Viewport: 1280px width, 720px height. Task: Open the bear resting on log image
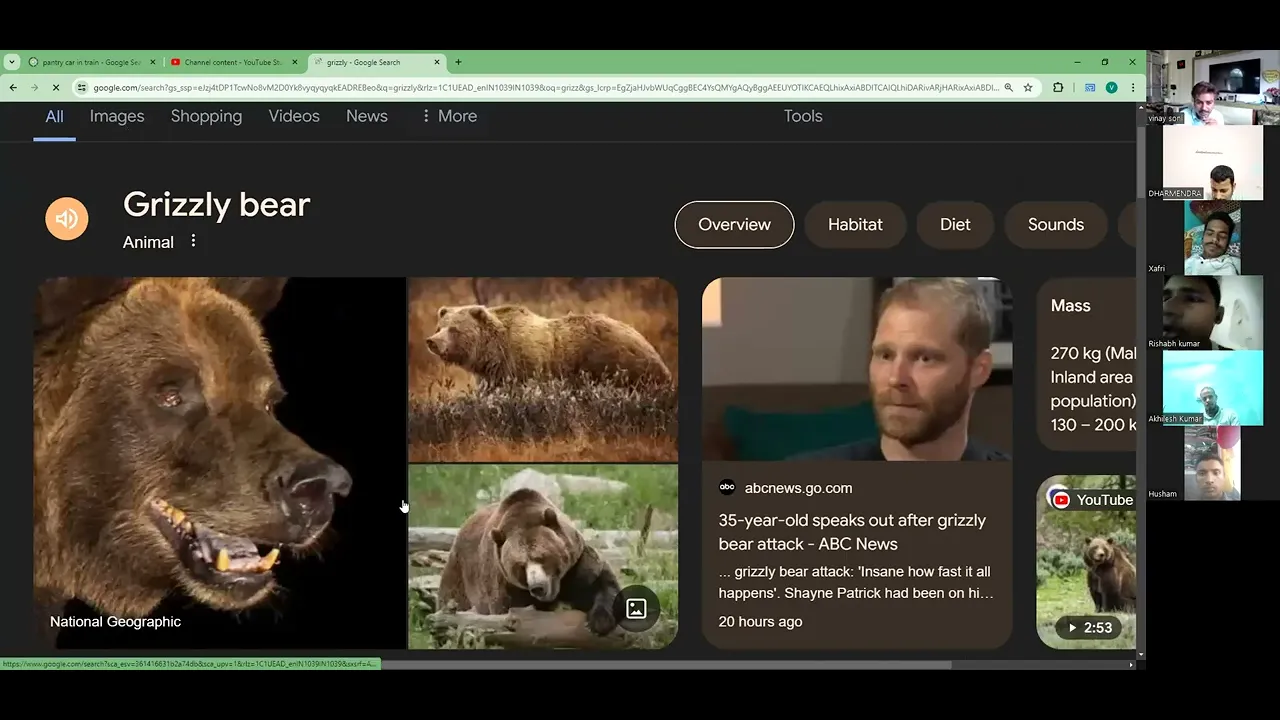point(543,557)
